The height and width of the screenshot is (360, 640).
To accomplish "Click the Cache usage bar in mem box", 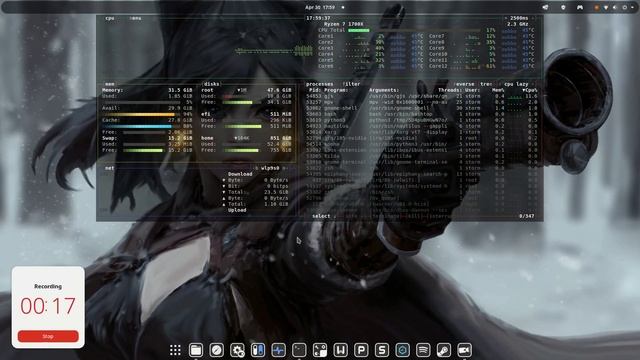I will click(x=142, y=126).
